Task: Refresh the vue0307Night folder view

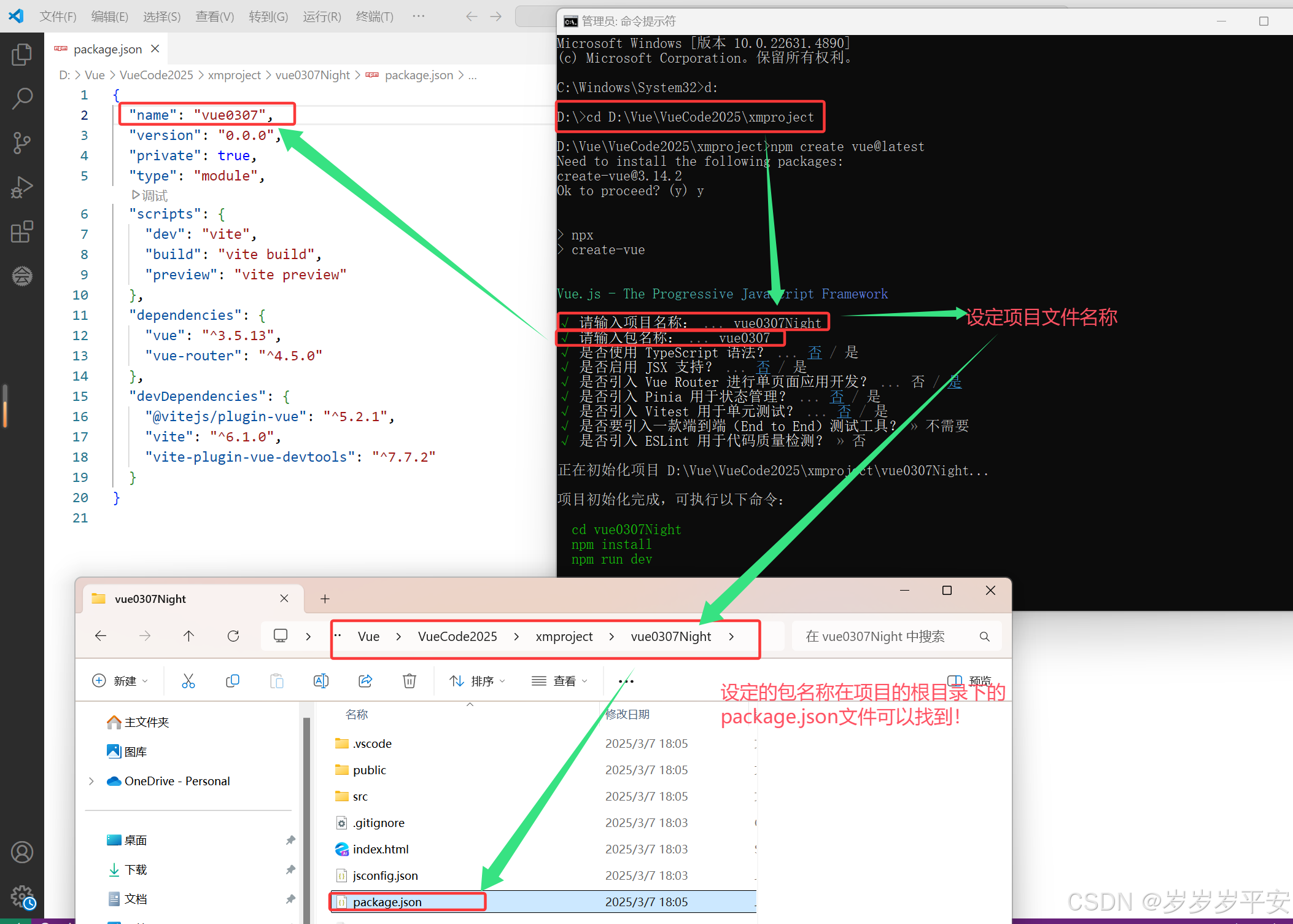Action: pos(233,636)
